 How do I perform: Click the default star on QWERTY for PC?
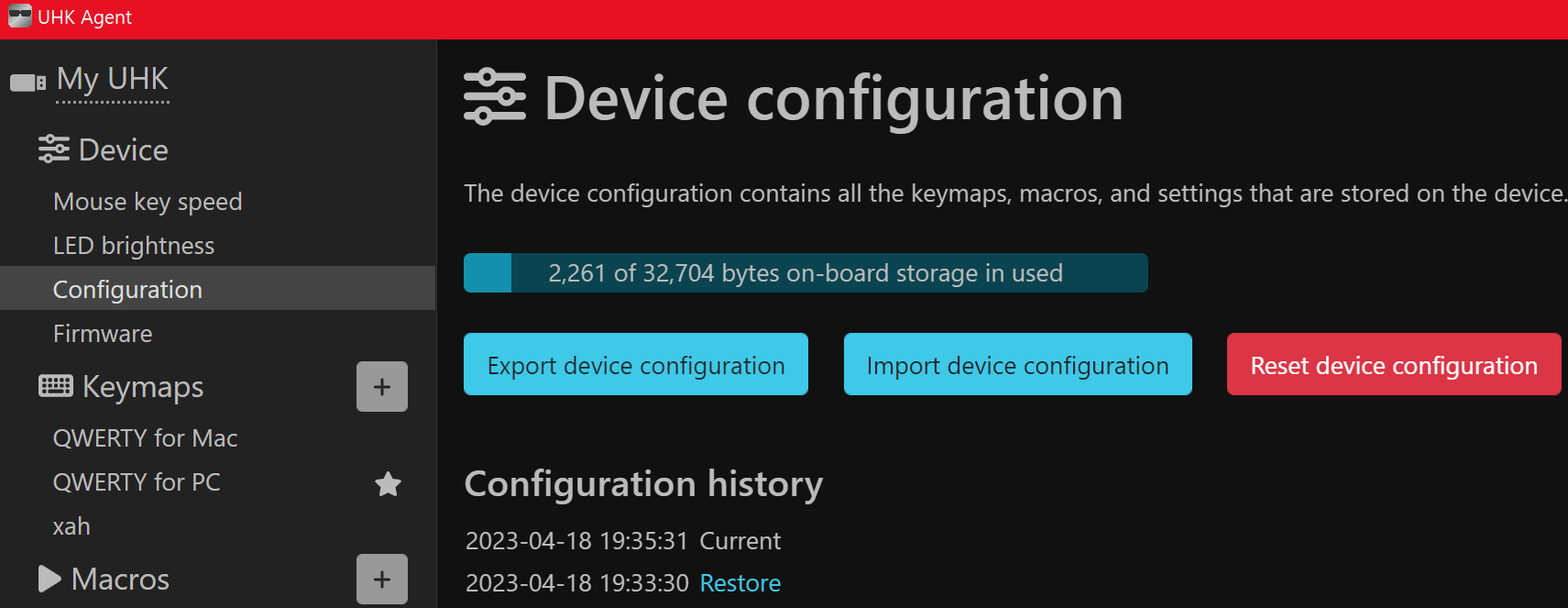[388, 483]
